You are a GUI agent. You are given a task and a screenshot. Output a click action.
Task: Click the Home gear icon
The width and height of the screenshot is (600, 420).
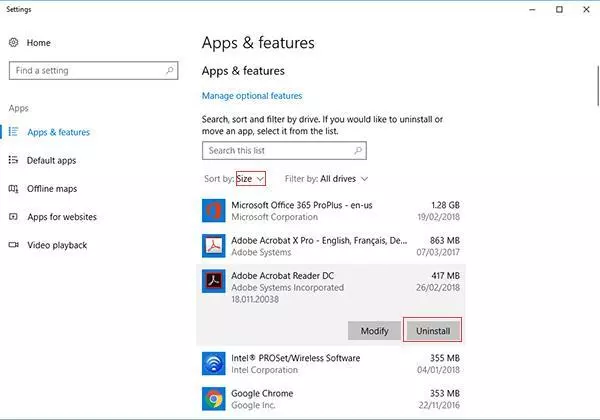13,42
